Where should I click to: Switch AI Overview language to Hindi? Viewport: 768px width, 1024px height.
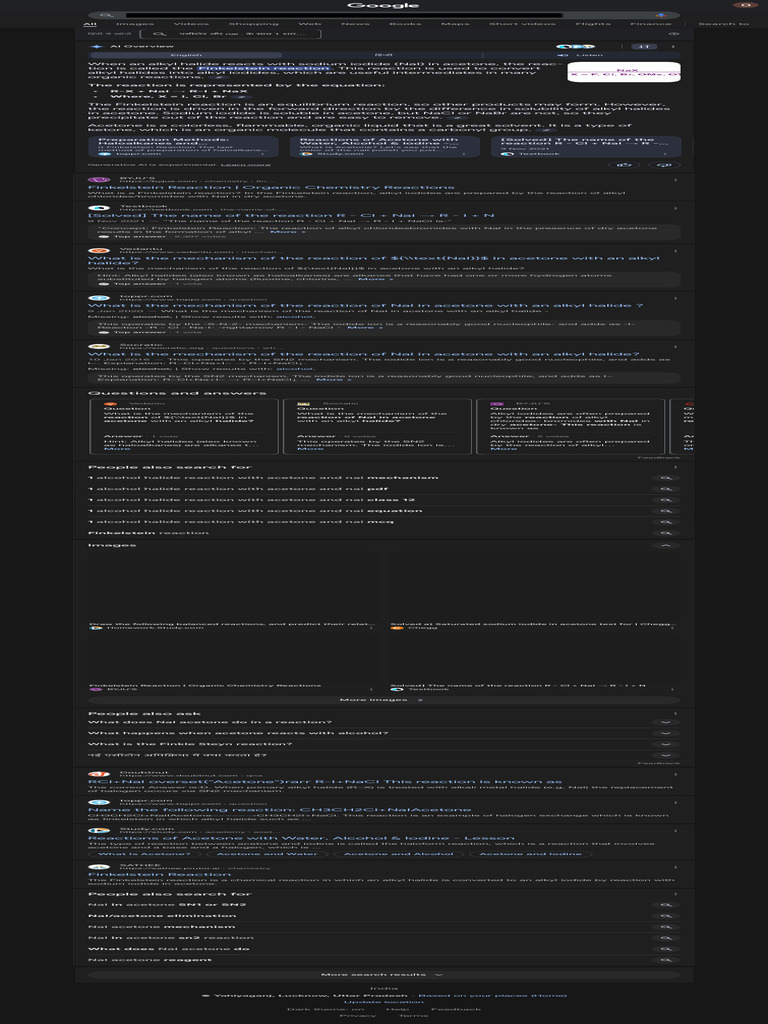pyautogui.click(x=383, y=55)
